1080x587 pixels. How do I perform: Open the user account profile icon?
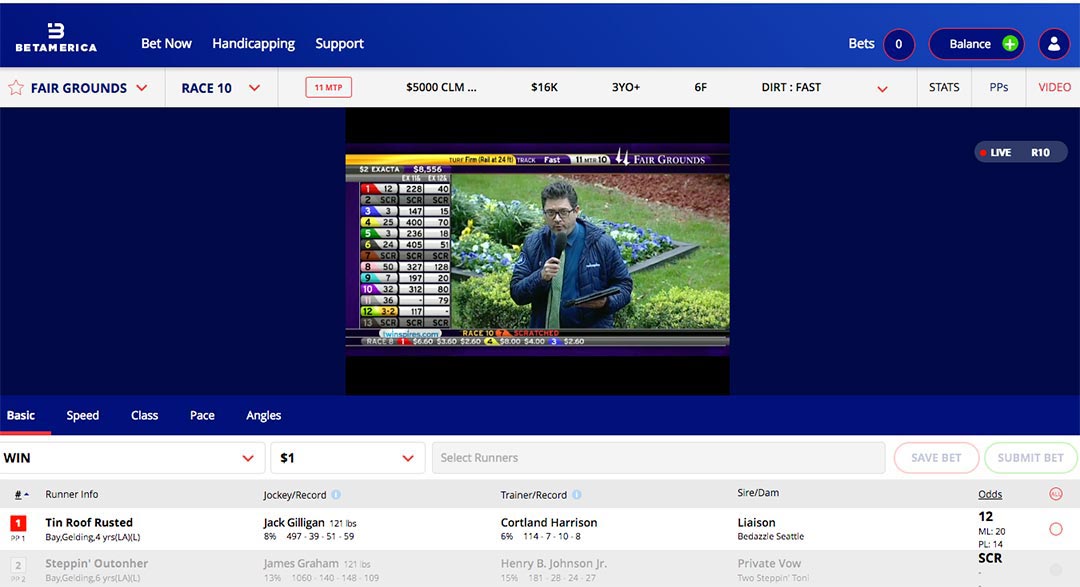click(1054, 44)
